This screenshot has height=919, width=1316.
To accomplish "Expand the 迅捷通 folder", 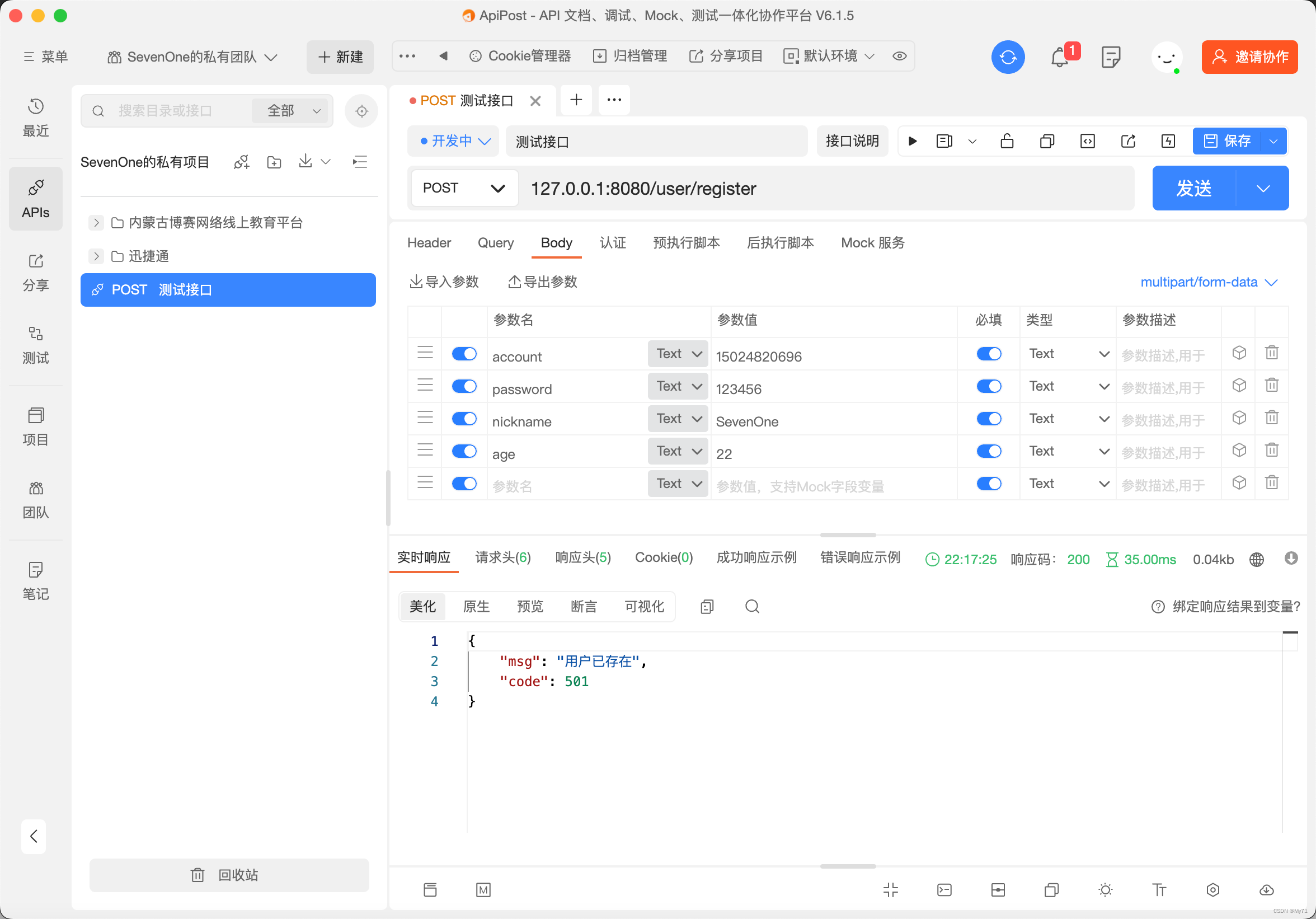I will [96, 256].
